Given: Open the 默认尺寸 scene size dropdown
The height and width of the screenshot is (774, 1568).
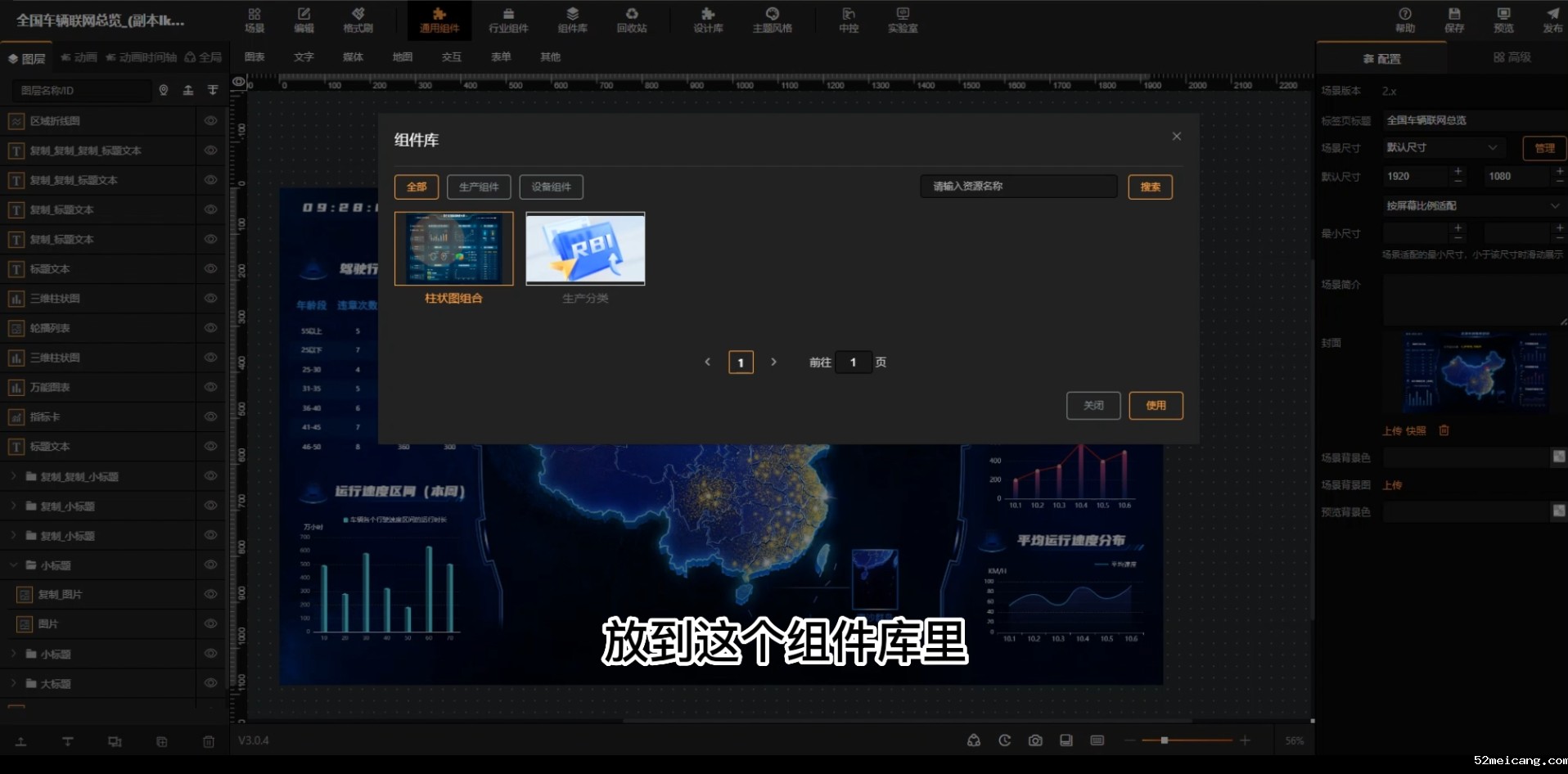Looking at the screenshot, I should (x=1442, y=147).
